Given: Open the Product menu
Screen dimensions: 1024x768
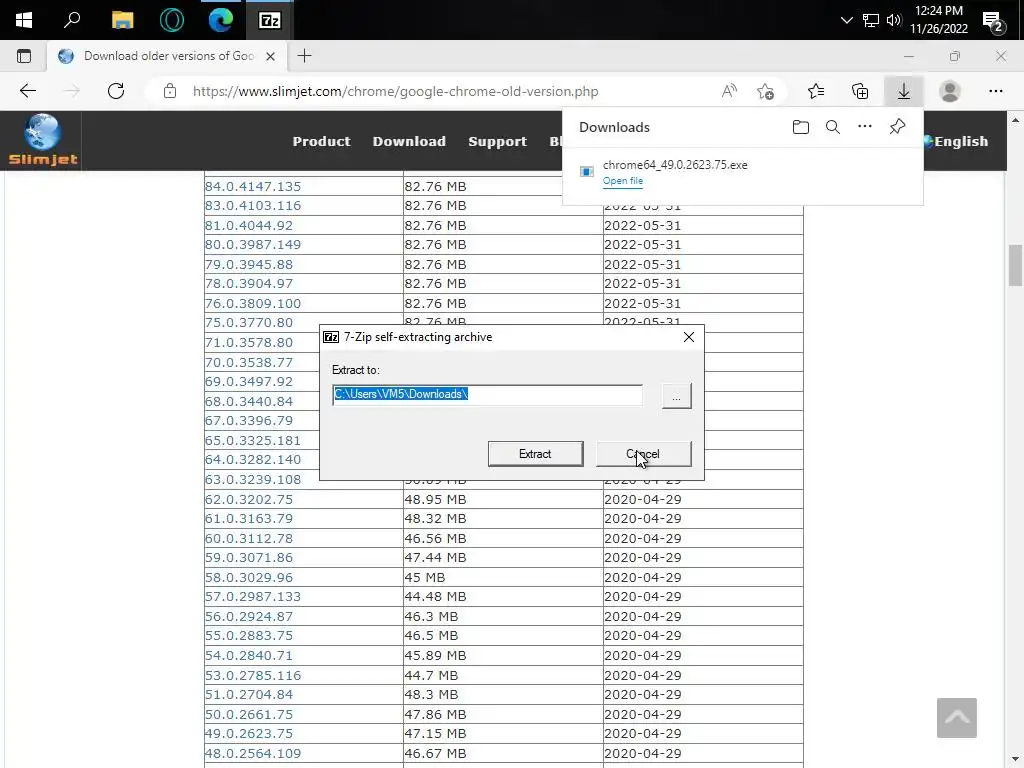Looking at the screenshot, I should pyautogui.click(x=321, y=141).
